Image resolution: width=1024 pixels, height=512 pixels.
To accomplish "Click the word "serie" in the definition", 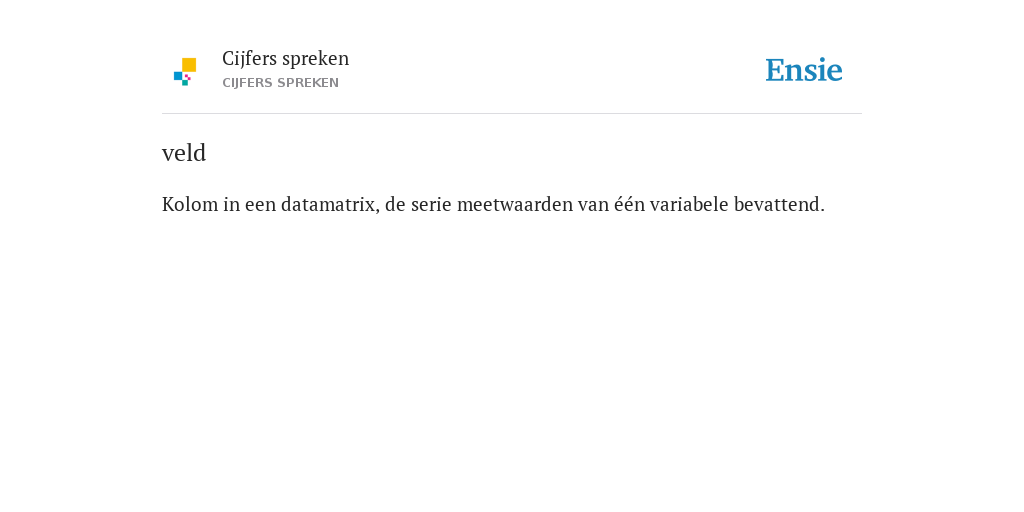I will pyautogui.click(x=431, y=204).
